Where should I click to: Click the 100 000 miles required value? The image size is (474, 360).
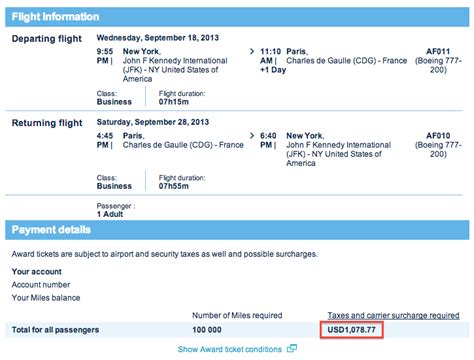(x=207, y=330)
